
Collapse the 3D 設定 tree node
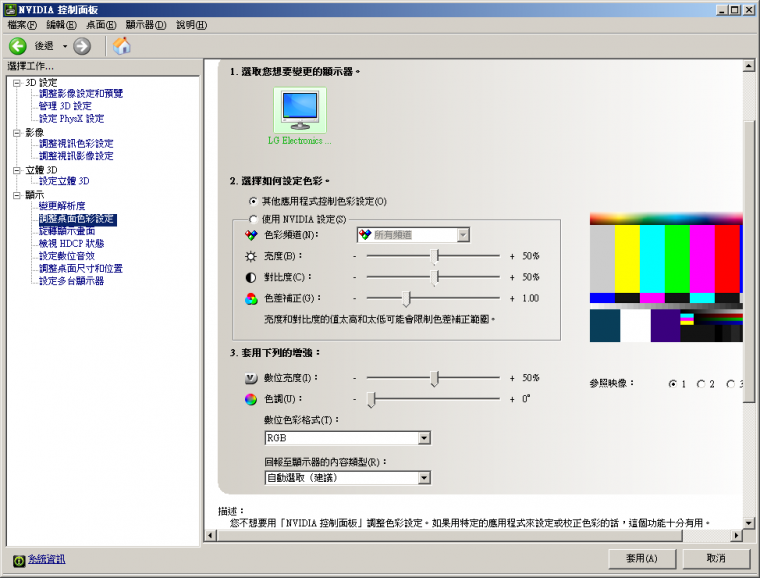tap(16, 82)
